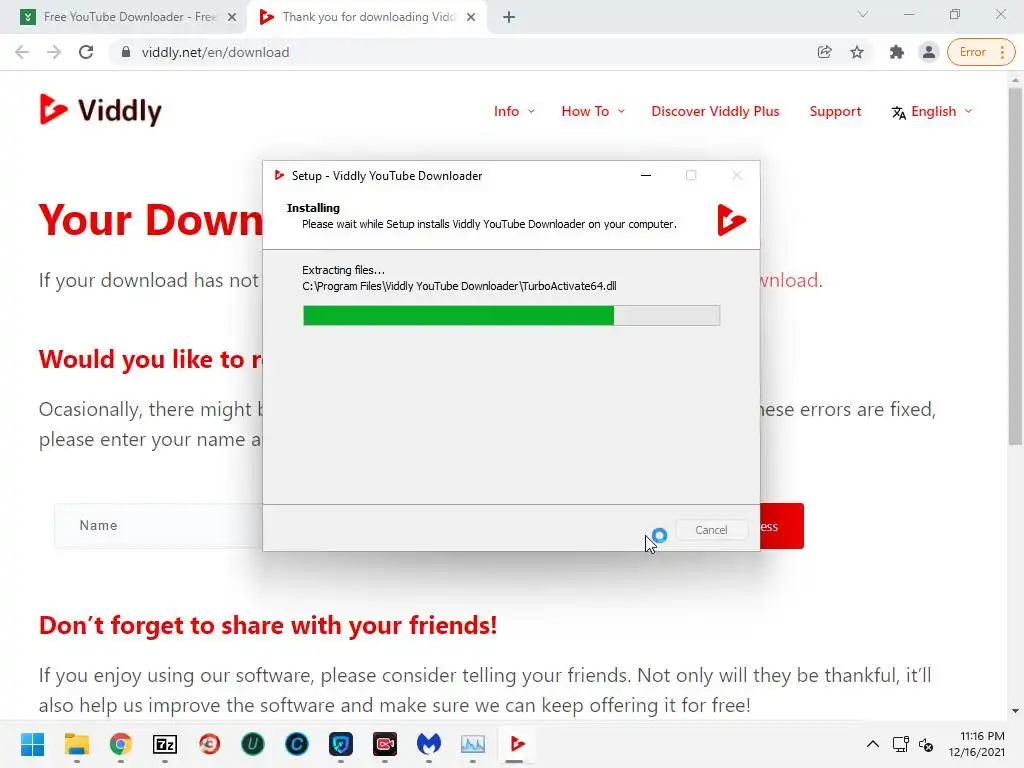Click the 'Don't forget to share' heading
The image size is (1024, 768).
268,625
